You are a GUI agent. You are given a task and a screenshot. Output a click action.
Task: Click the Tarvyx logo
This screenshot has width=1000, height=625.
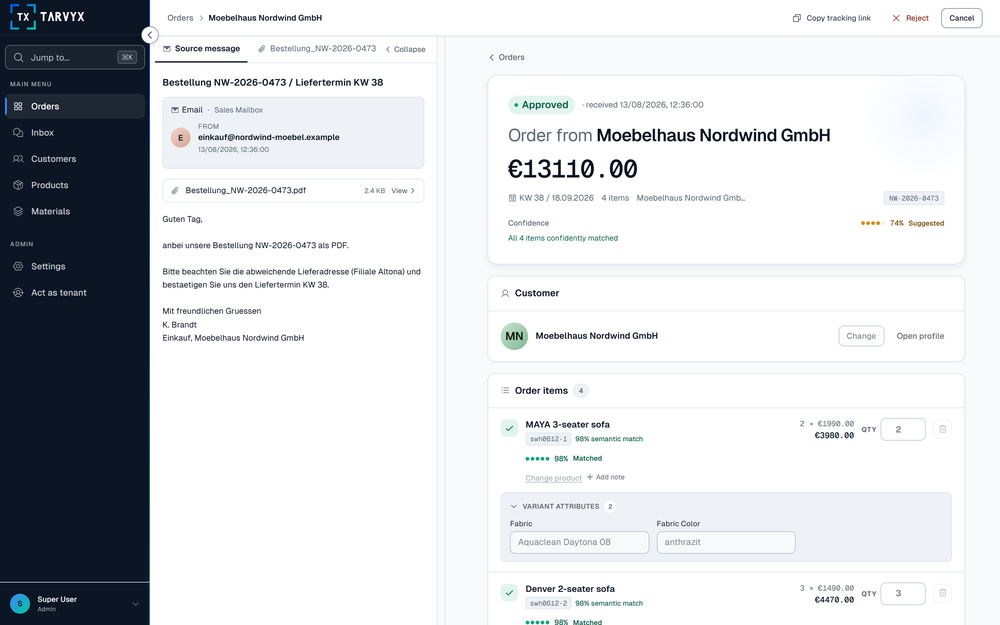tap(48, 17)
